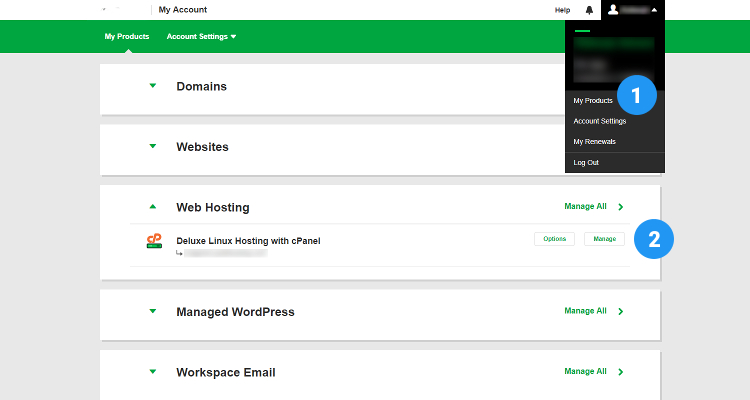Choose Log Out from the account menu
Screen dimensions: 750x400
586,162
